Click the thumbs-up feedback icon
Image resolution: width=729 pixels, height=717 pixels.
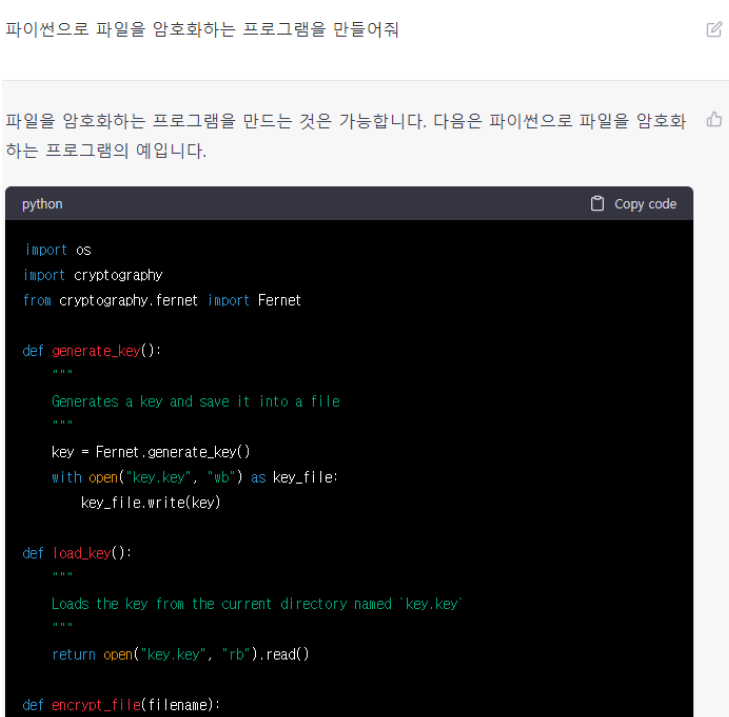pos(714,120)
